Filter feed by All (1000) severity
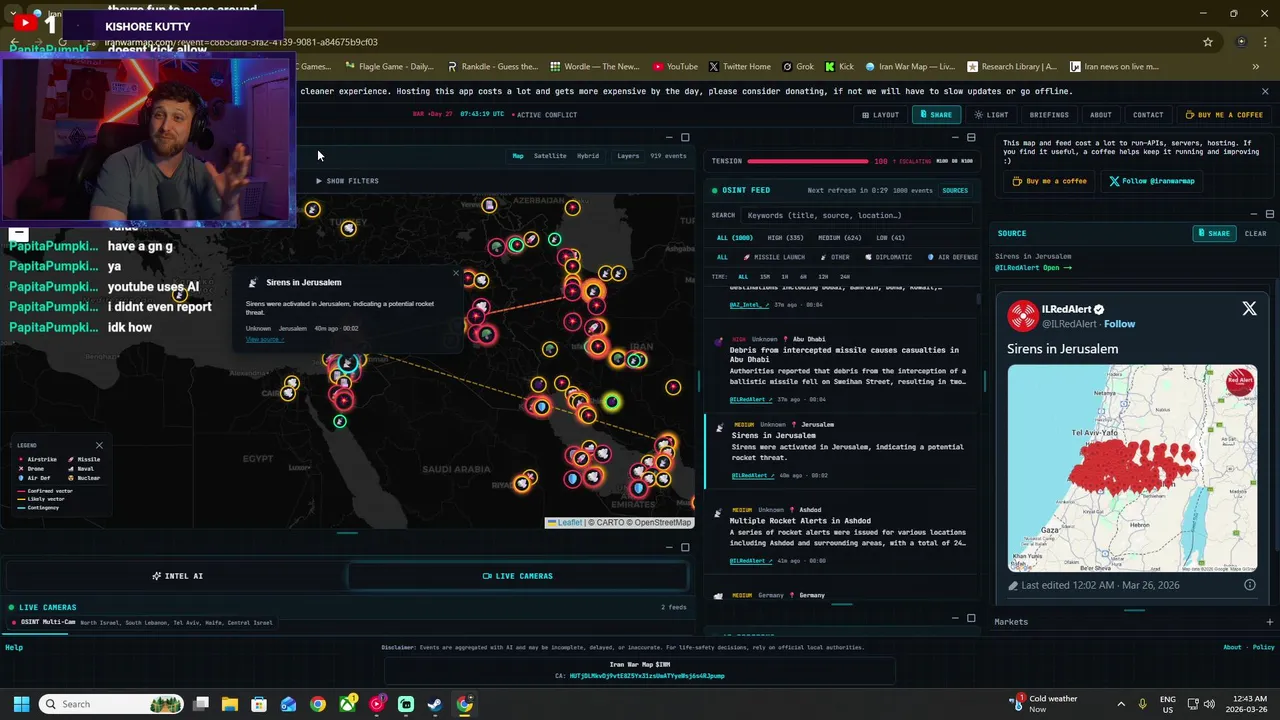 pyautogui.click(x=735, y=238)
